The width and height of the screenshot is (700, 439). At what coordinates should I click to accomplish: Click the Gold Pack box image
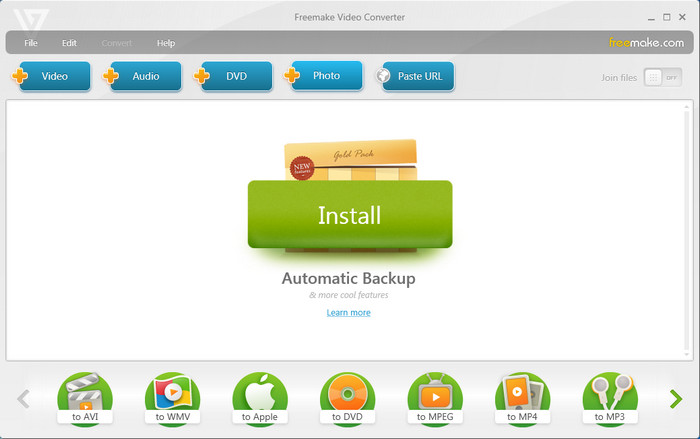click(351, 159)
